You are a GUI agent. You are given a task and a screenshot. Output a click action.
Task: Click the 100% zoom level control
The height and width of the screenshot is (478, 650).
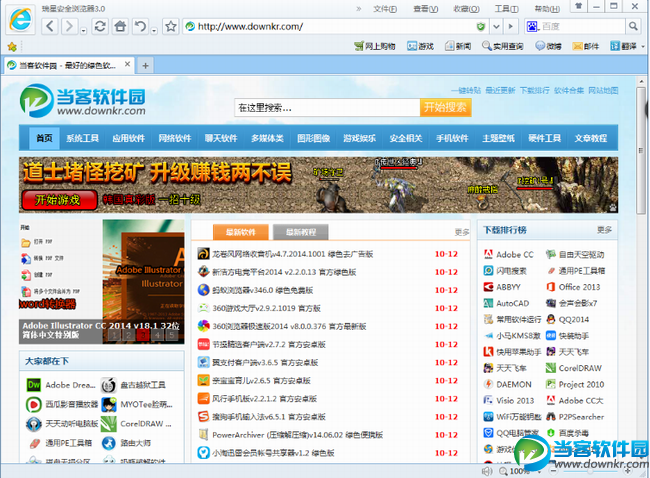coord(517,471)
